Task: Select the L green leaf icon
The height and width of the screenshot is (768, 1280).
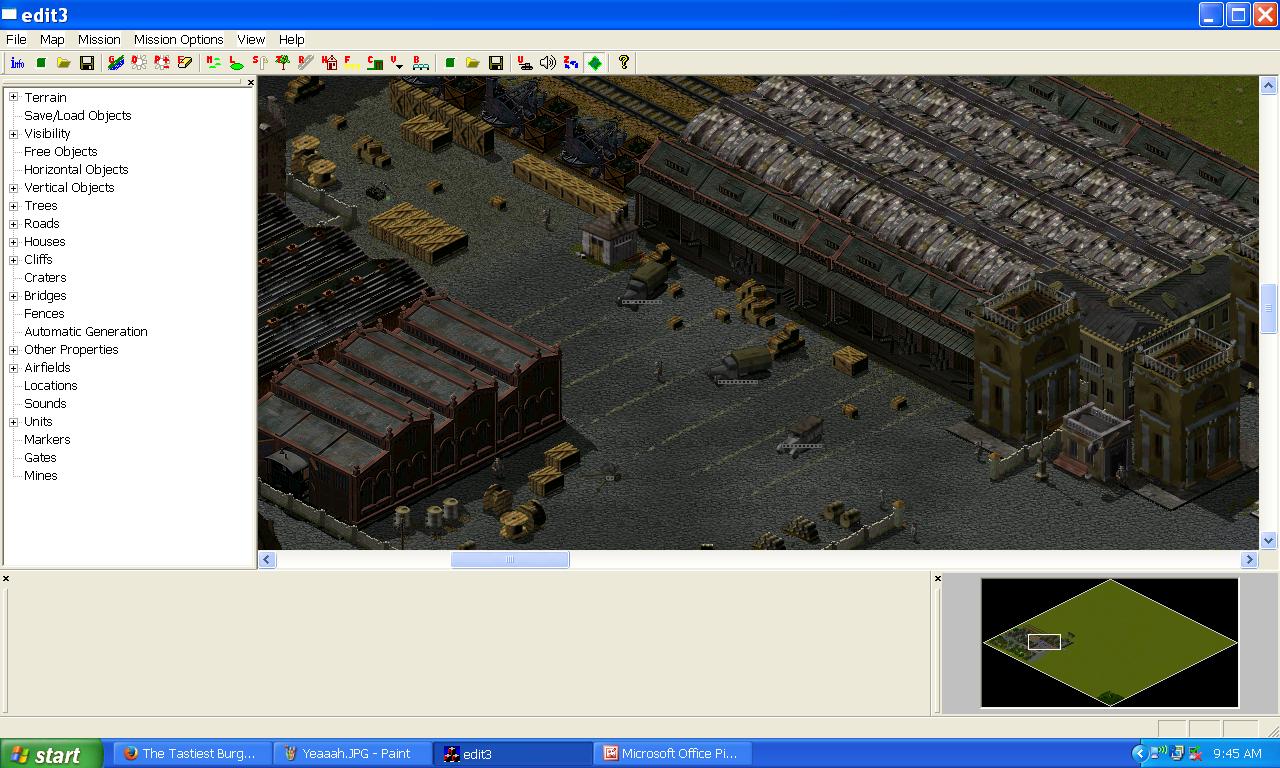Action: pyautogui.click(x=236, y=63)
